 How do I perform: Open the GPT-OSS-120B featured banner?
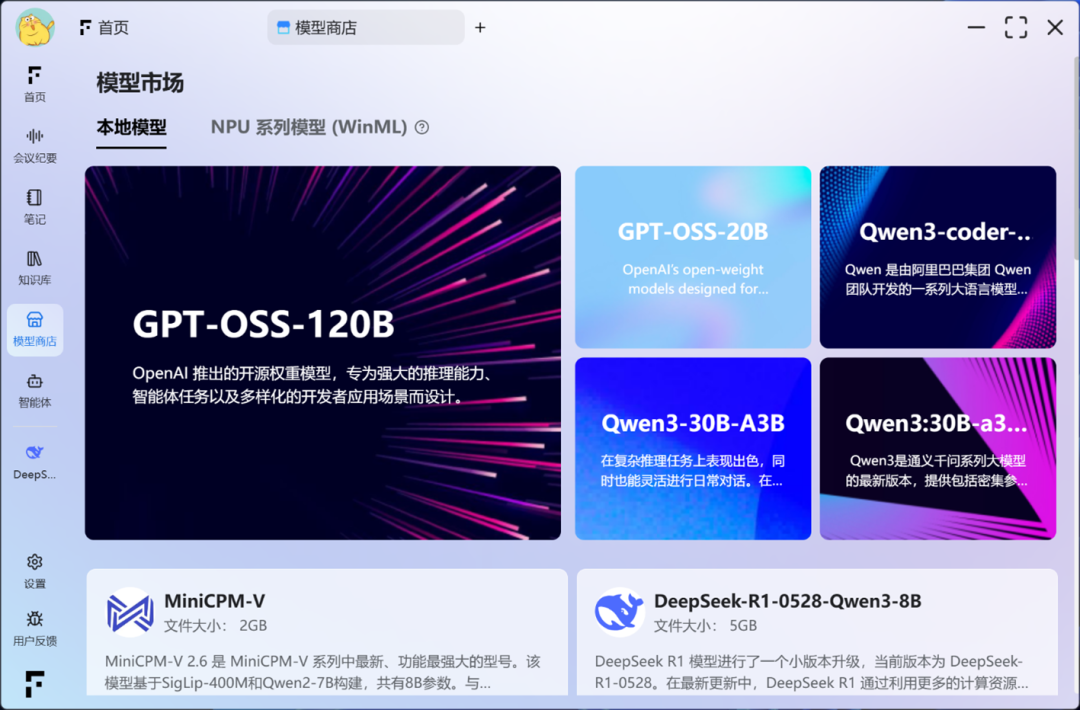pos(323,353)
